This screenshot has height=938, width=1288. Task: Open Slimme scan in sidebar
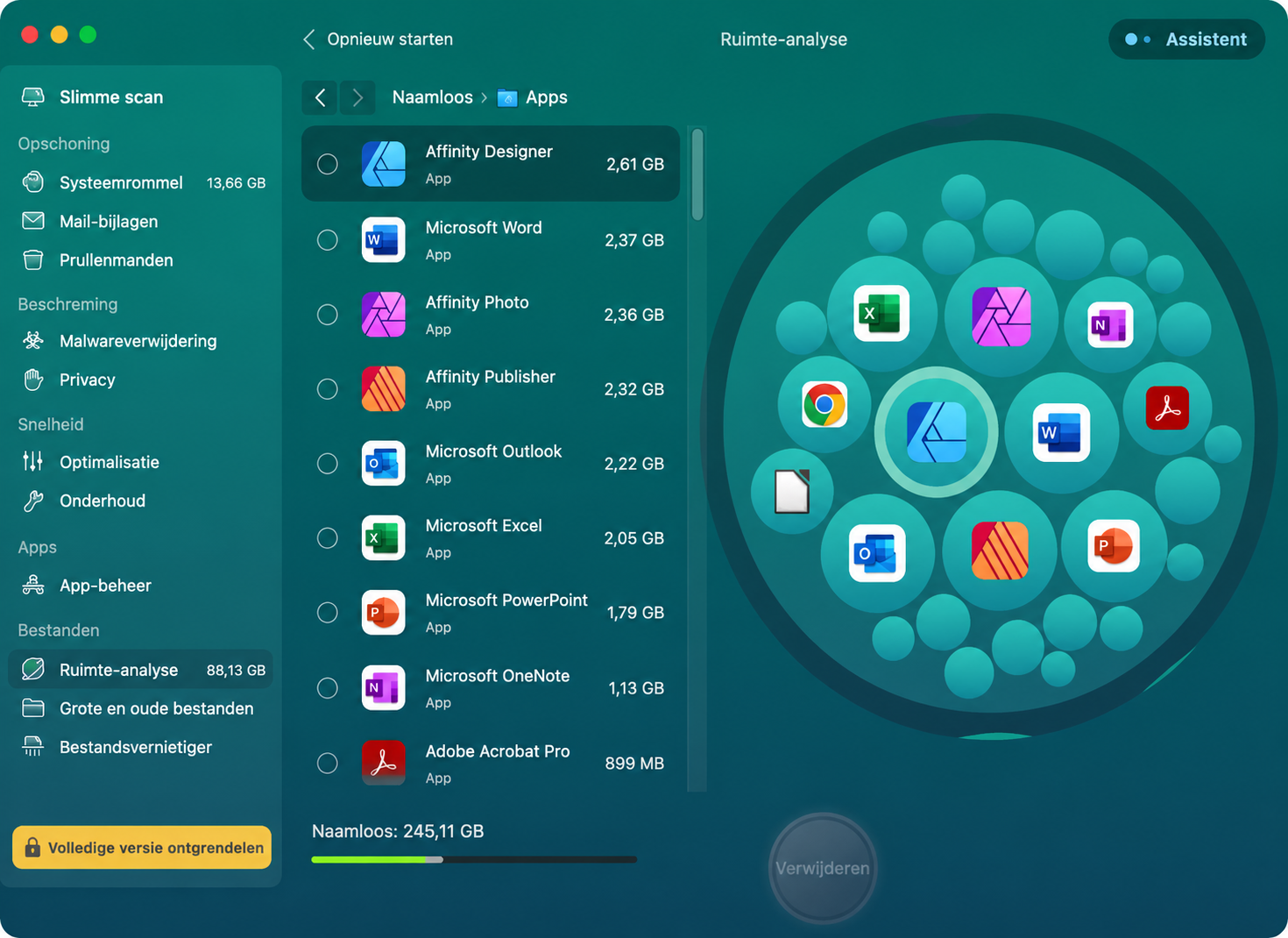[x=141, y=97]
